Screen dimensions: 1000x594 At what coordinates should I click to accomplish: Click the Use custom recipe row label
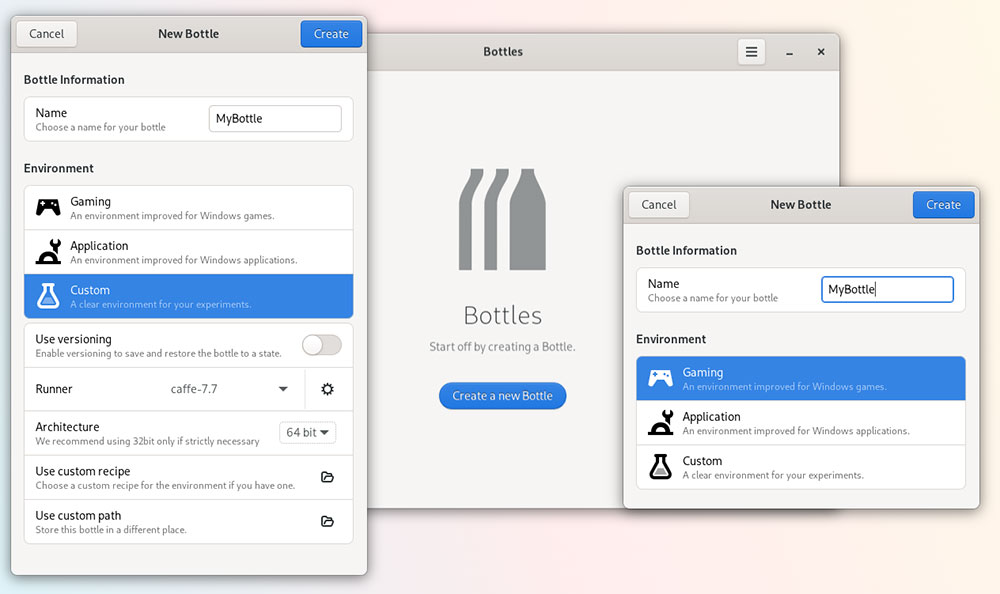coord(83,471)
